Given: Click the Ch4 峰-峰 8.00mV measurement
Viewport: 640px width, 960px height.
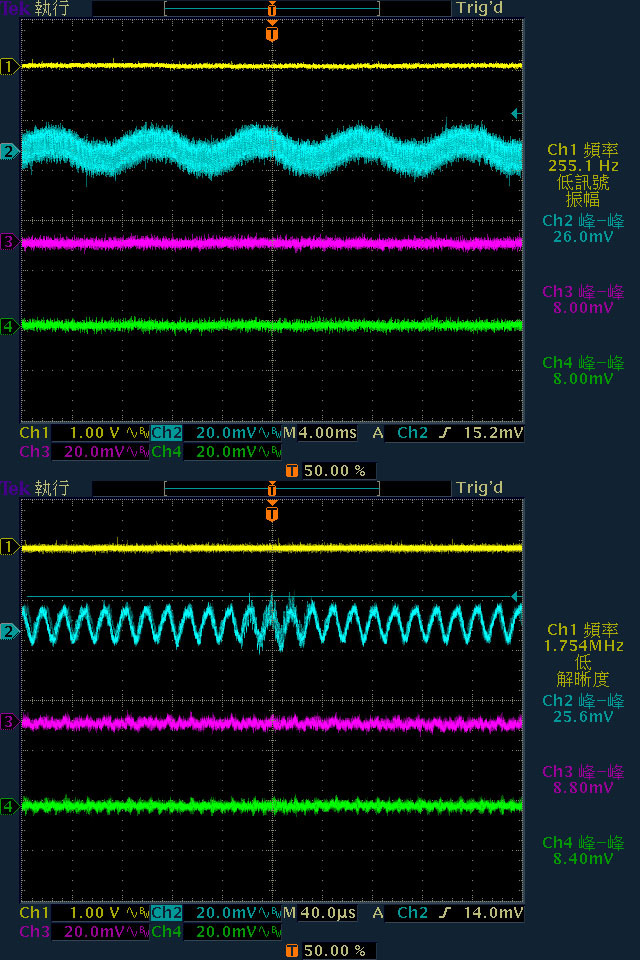Looking at the screenshot, I should coord(583,370).
